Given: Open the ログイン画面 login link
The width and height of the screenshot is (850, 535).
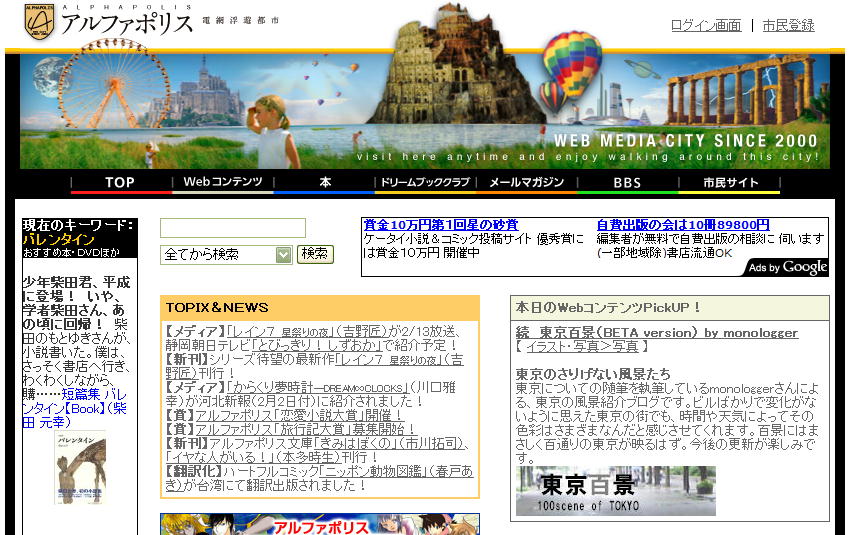Looking at the screenshot, I should 706,25.
